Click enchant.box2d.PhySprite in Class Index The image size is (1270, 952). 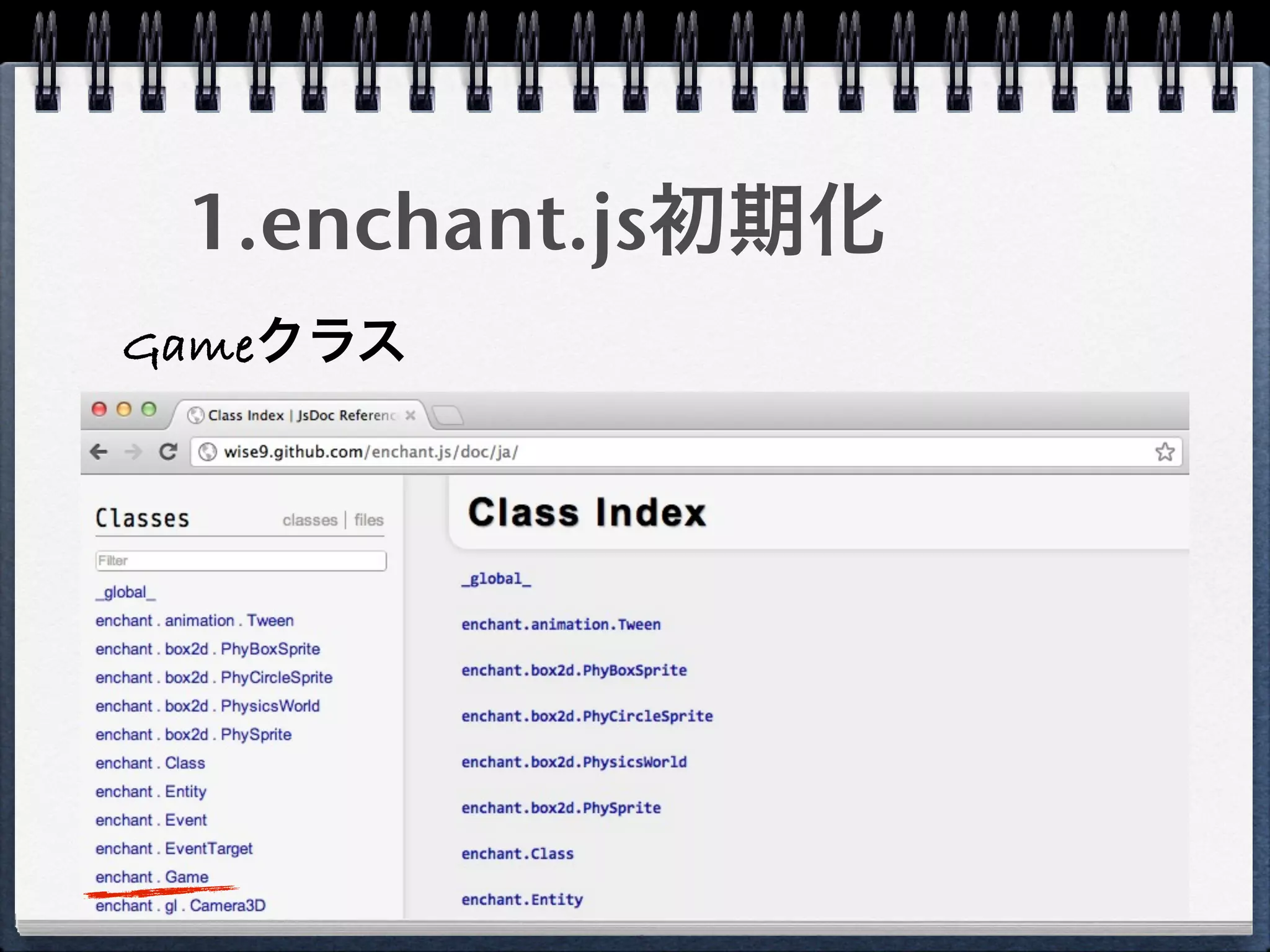point(561,808)
